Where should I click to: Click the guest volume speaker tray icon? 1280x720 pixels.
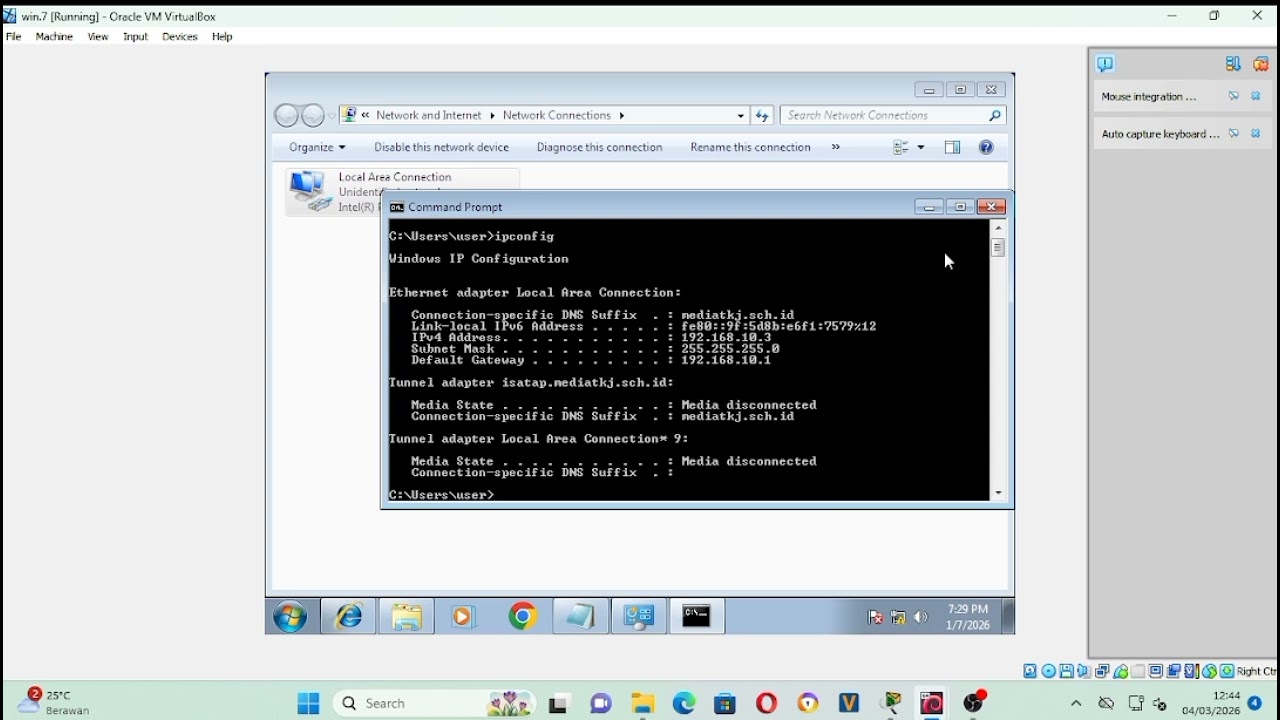[921, 618]
